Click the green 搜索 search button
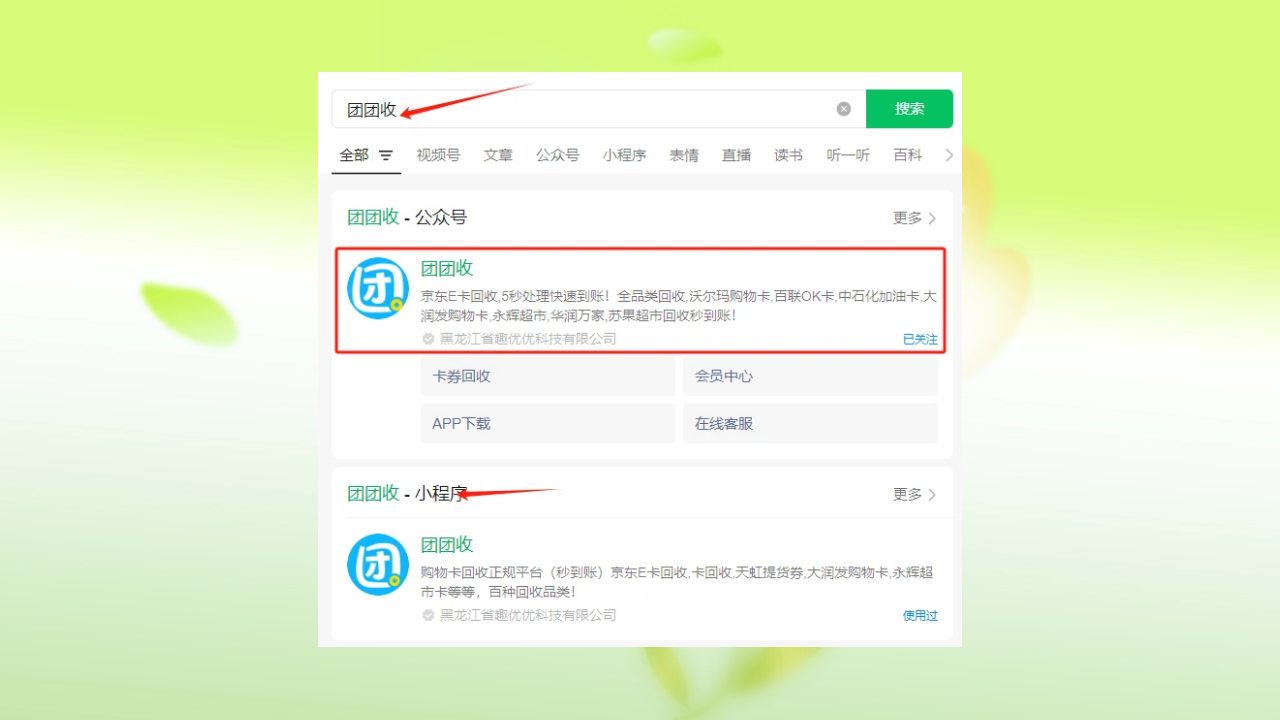This screenshot has width=1280, height=720. 909,109
